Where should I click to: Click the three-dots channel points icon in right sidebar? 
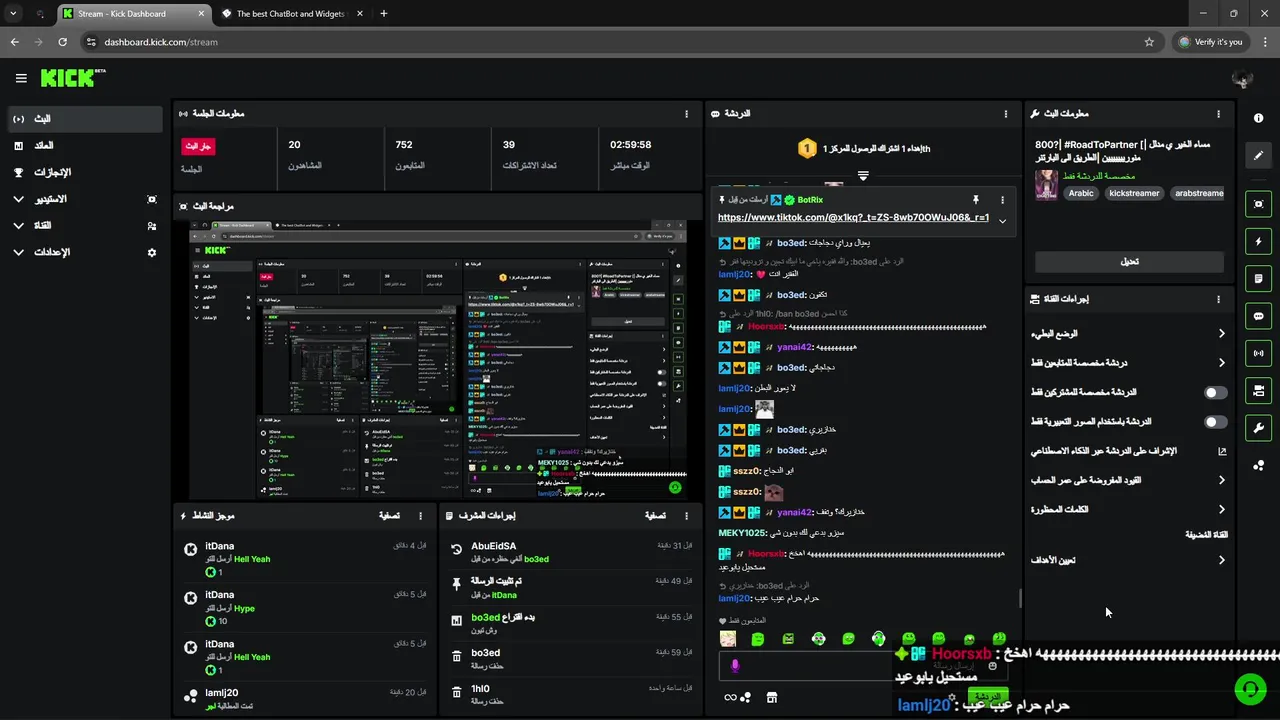(x=1258, y=465)
